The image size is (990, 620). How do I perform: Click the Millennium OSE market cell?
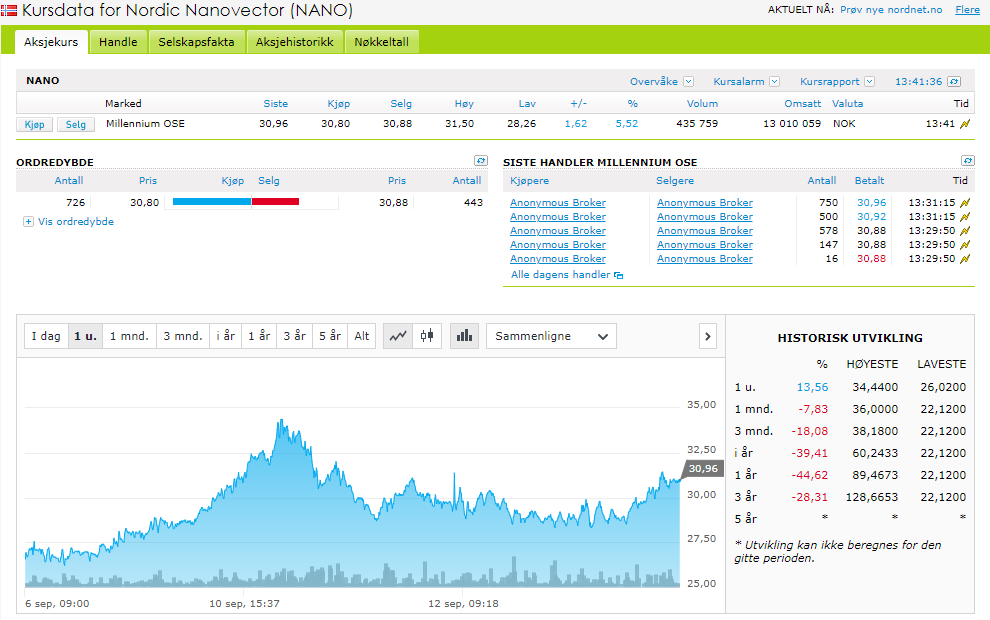click(x=145, y=124)
